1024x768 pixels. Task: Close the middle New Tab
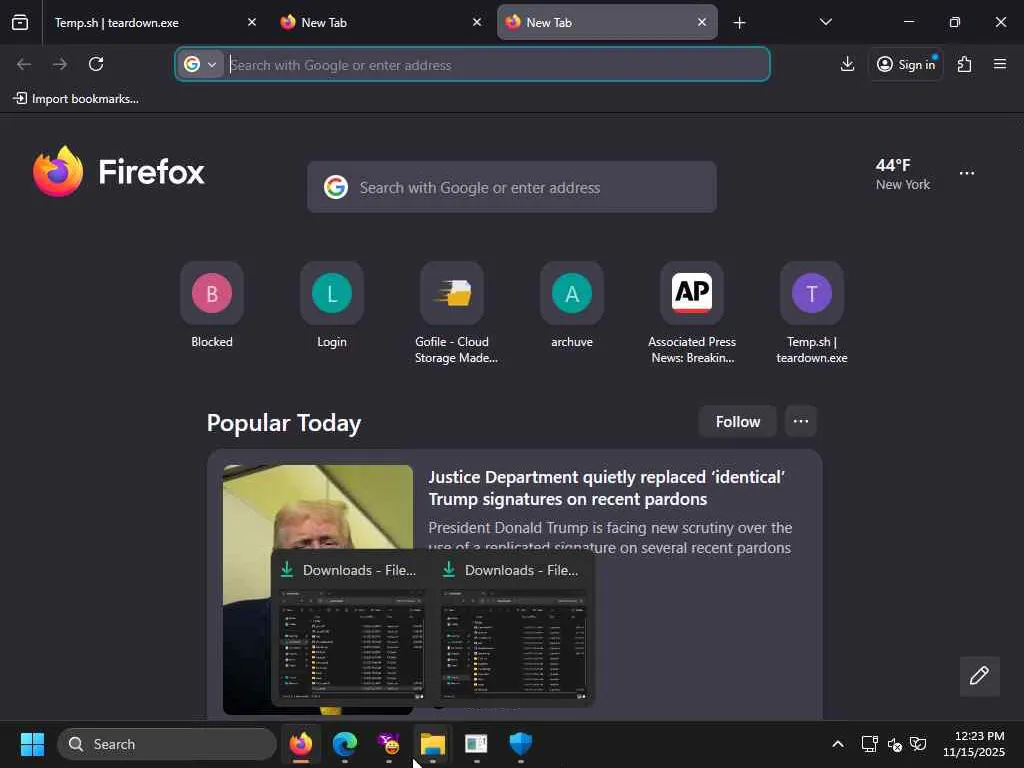coord(477,22)
